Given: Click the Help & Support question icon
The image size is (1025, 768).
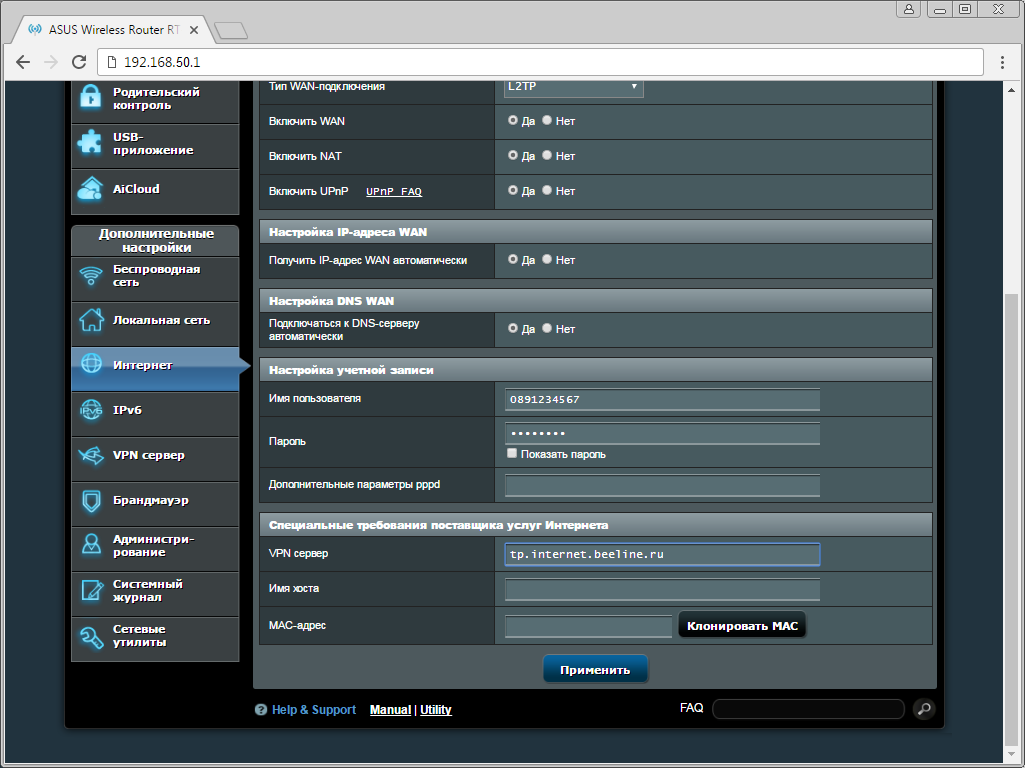Looking at the screenshot, I should [261, 710].
